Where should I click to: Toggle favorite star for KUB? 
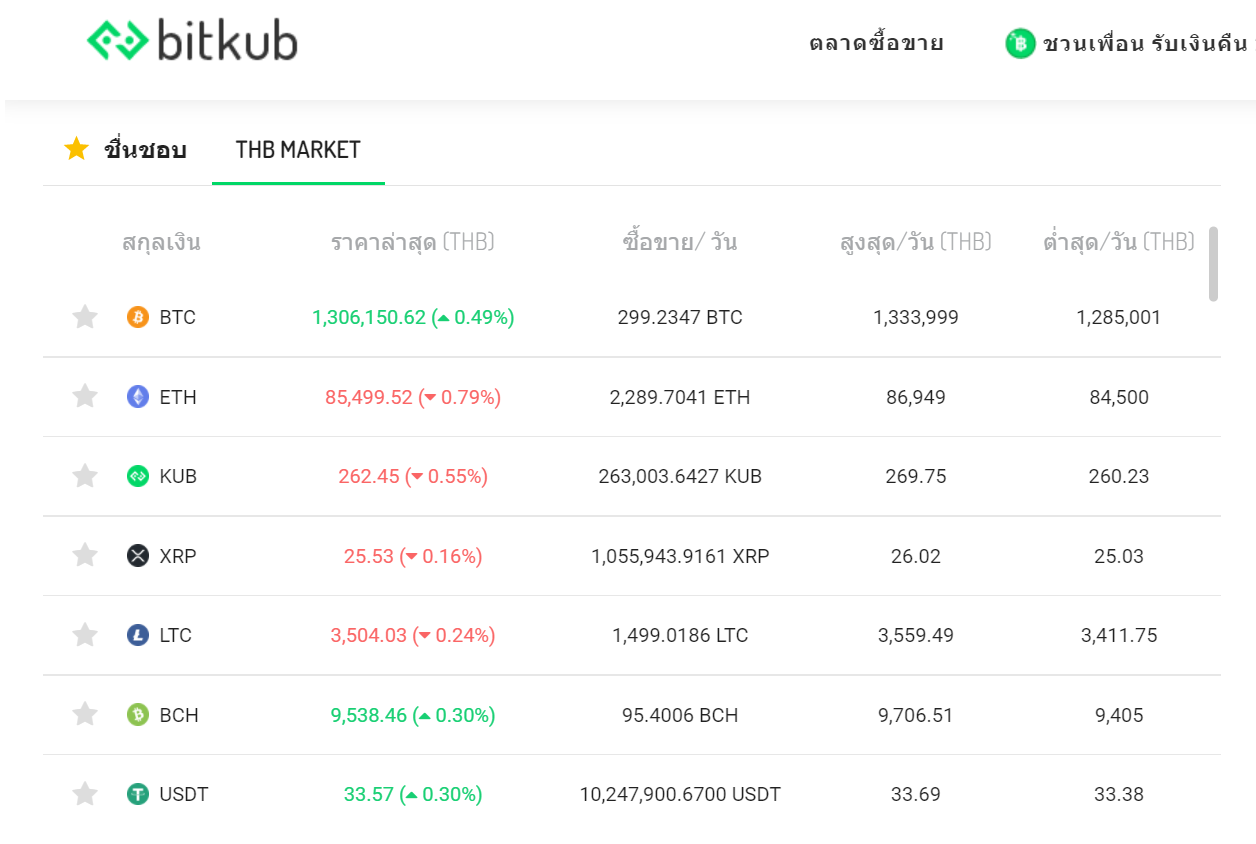pyautogui.click(x=85, y=476)
